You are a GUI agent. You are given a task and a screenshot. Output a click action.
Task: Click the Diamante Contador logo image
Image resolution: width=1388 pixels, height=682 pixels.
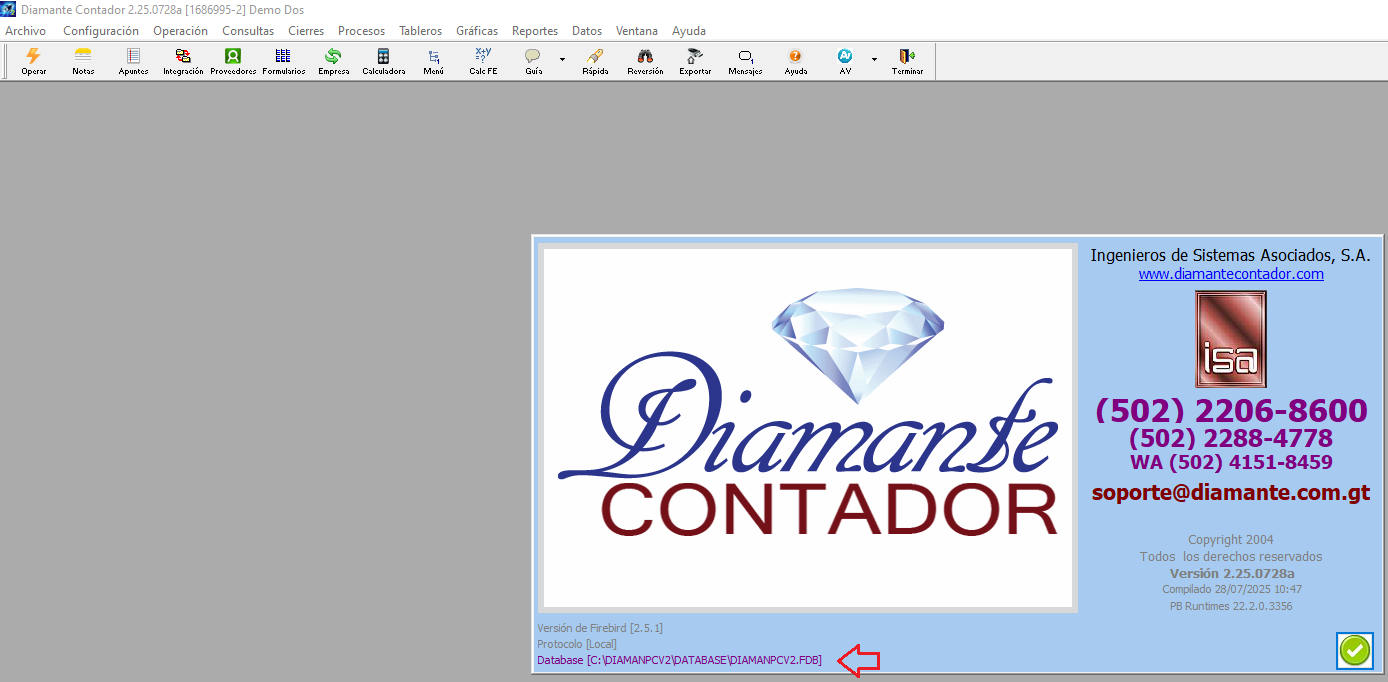tap(808, 429)
